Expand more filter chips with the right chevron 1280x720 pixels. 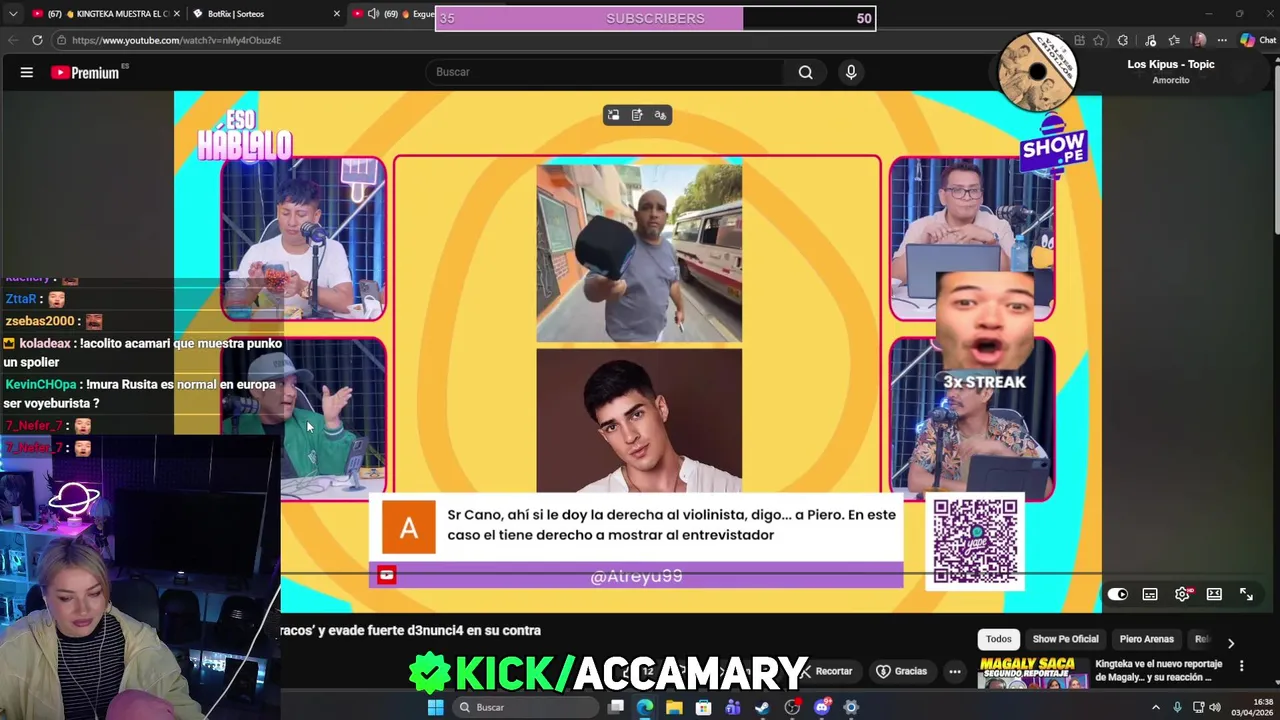click(x=1231, y=643)
